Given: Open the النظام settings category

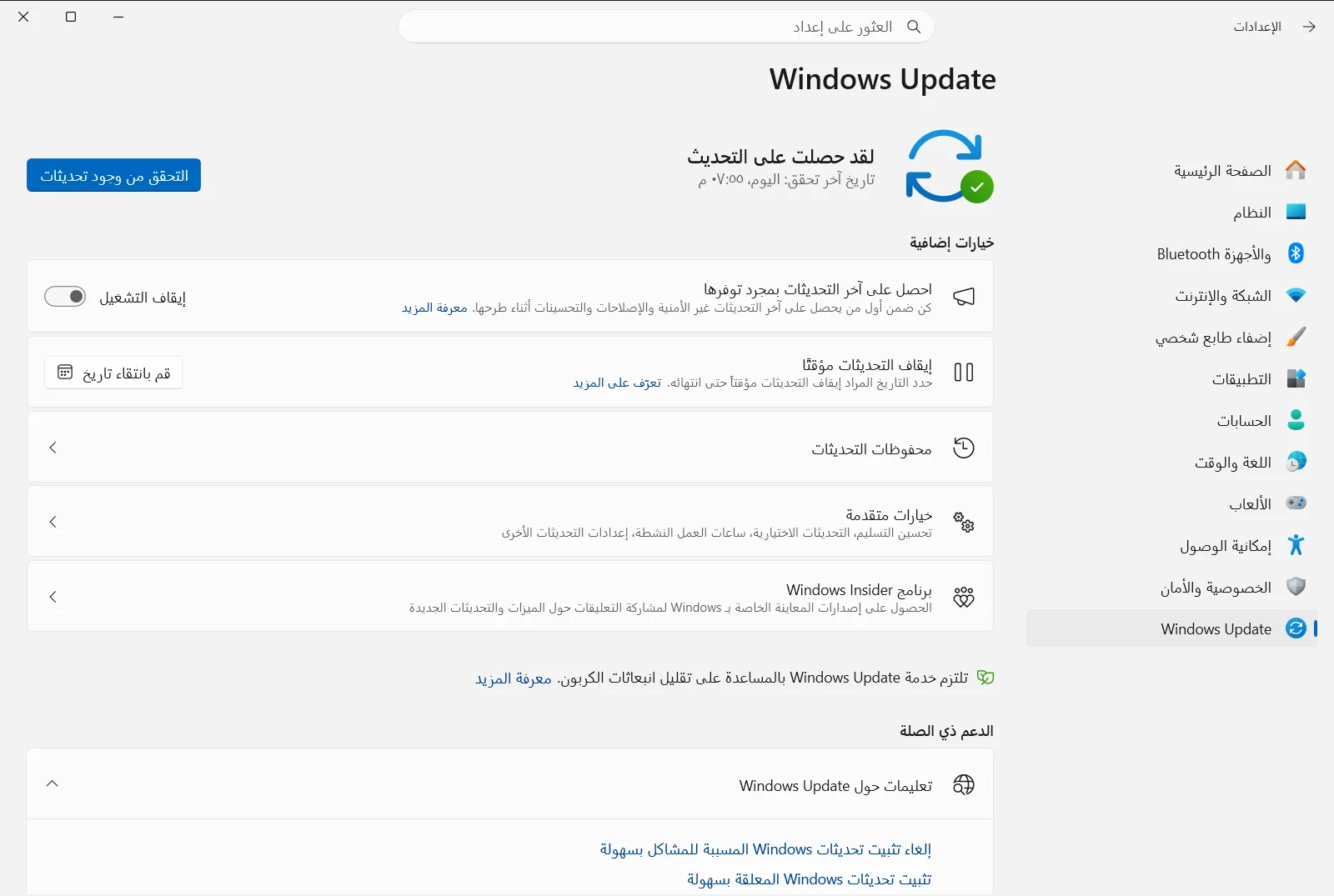Looking at the screenshot, I should point(1171,212).
